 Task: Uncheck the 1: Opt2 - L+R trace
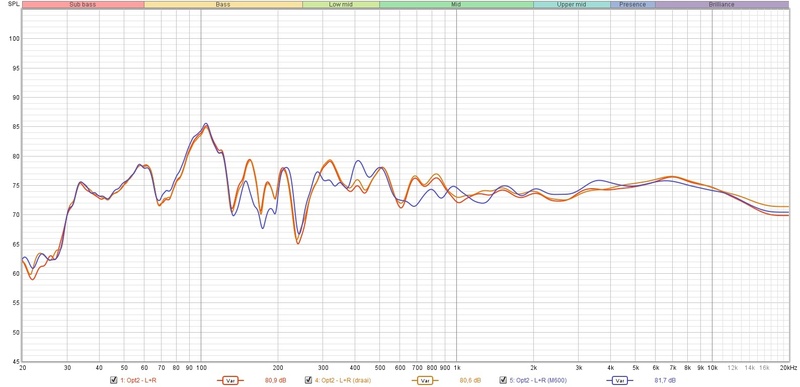tap(114, 380)
